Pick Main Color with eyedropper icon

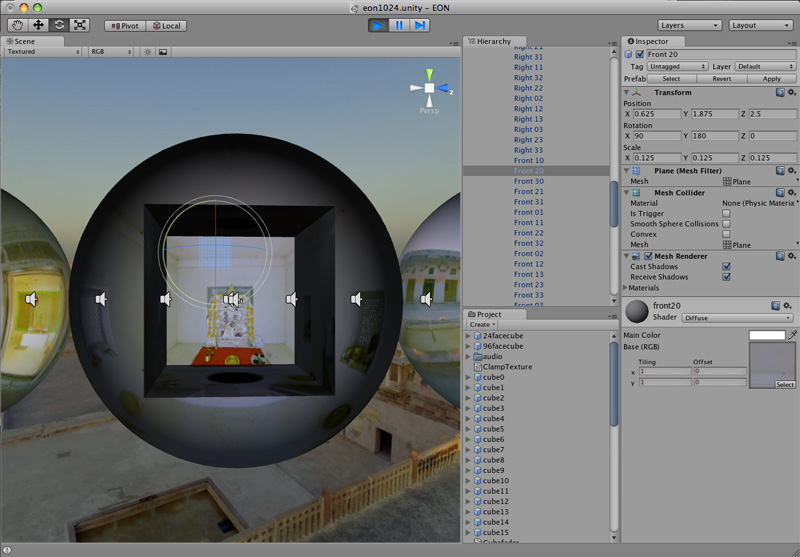pyautogui.click(x=793, y=335)
